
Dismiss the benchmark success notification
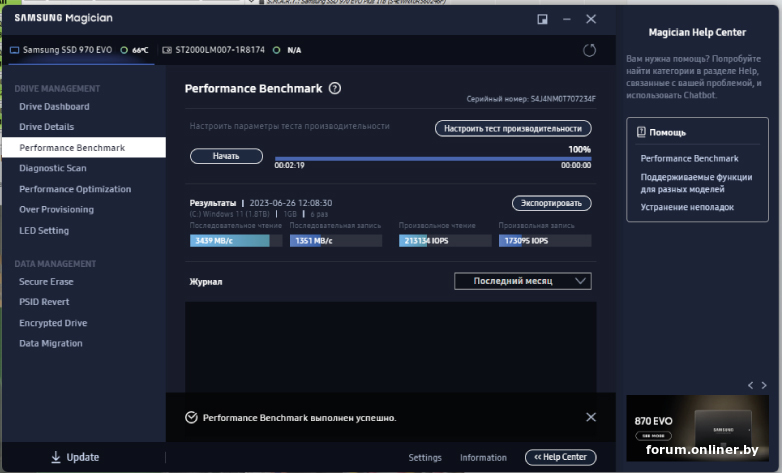point(590,417)
